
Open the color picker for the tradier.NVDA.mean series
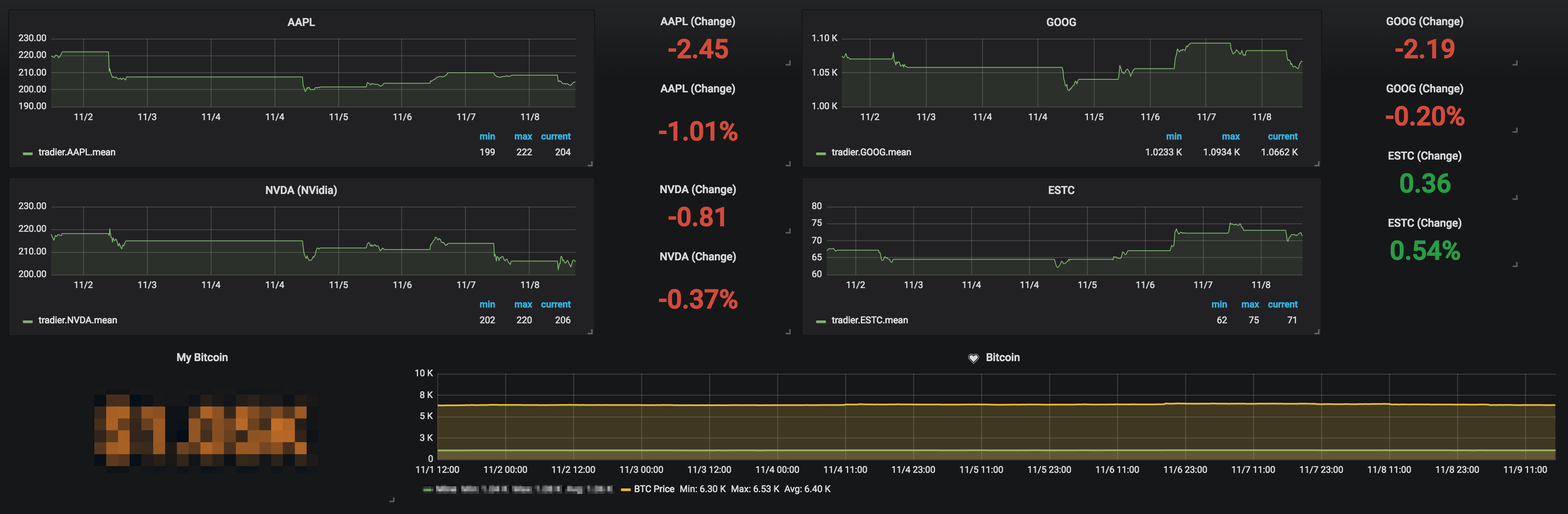(x=27, y=322)
